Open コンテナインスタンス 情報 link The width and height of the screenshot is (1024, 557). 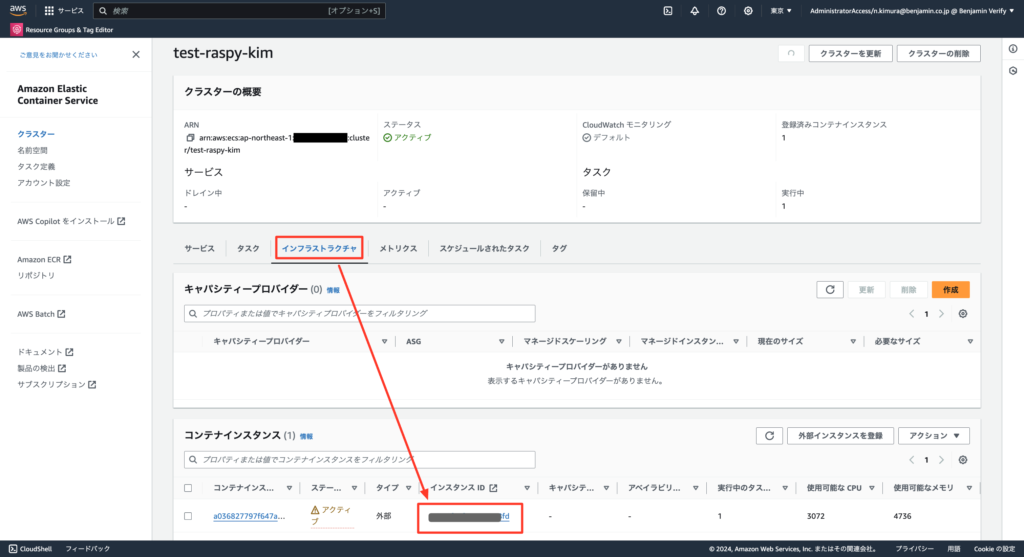coord(306,436)
